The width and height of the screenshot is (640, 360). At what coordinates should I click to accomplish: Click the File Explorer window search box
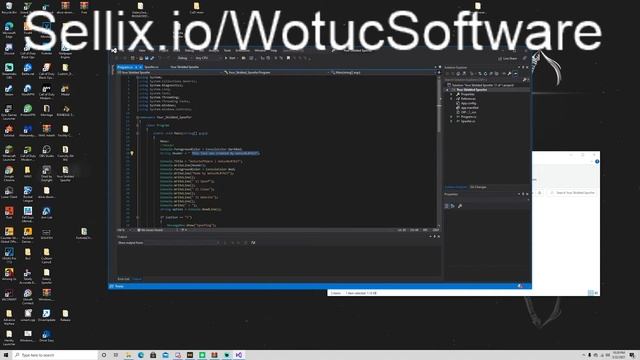tap(572, 193)
